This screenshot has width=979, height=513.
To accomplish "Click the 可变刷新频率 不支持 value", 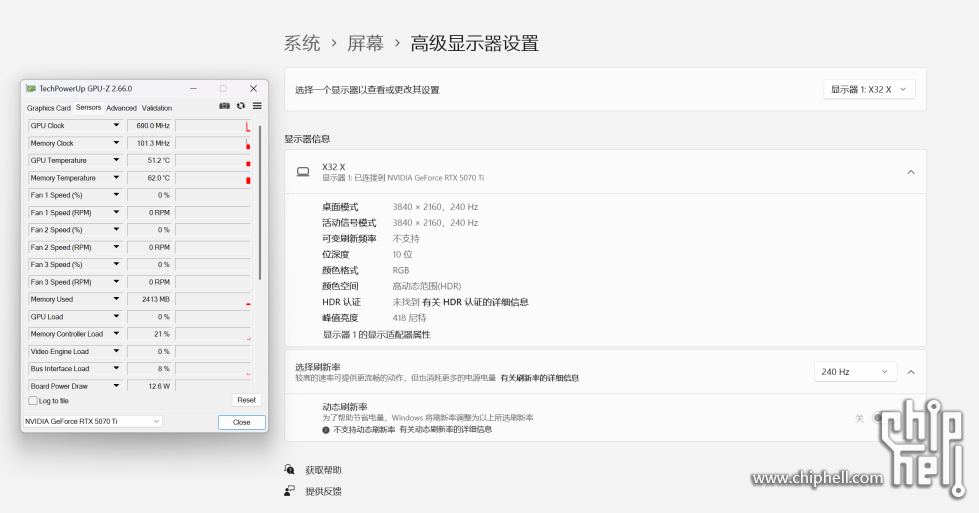I will (x=406, y=238).
